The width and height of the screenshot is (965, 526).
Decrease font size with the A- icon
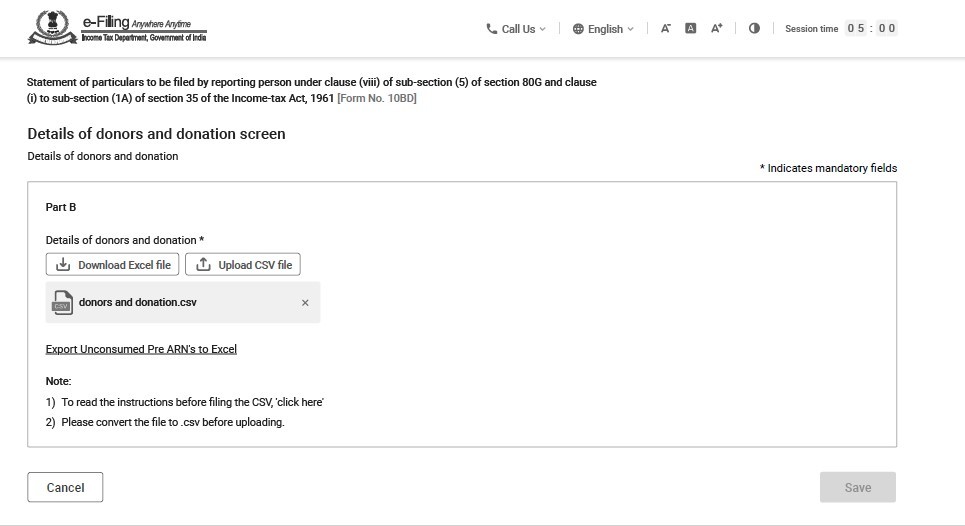coord(666,29)
